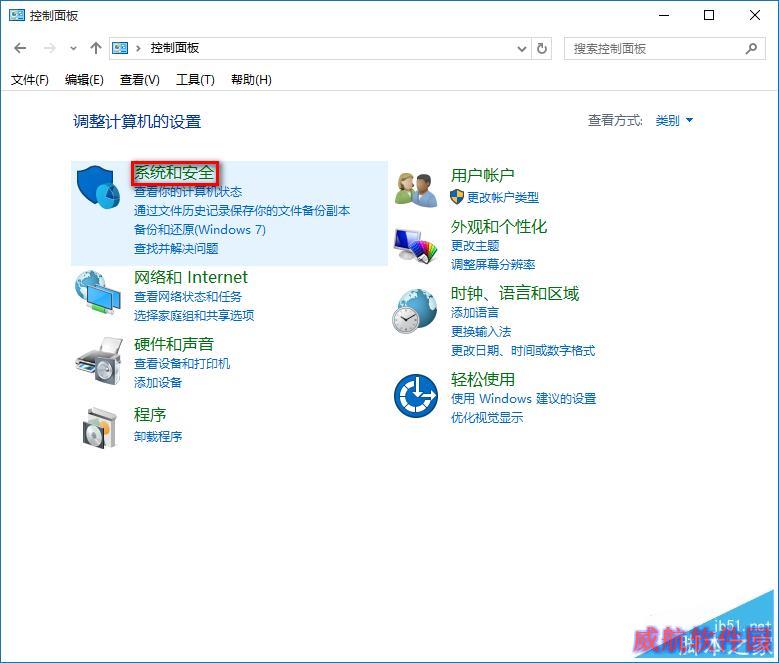Click 控制面板 text in the address bar

(x=175, y=48)
